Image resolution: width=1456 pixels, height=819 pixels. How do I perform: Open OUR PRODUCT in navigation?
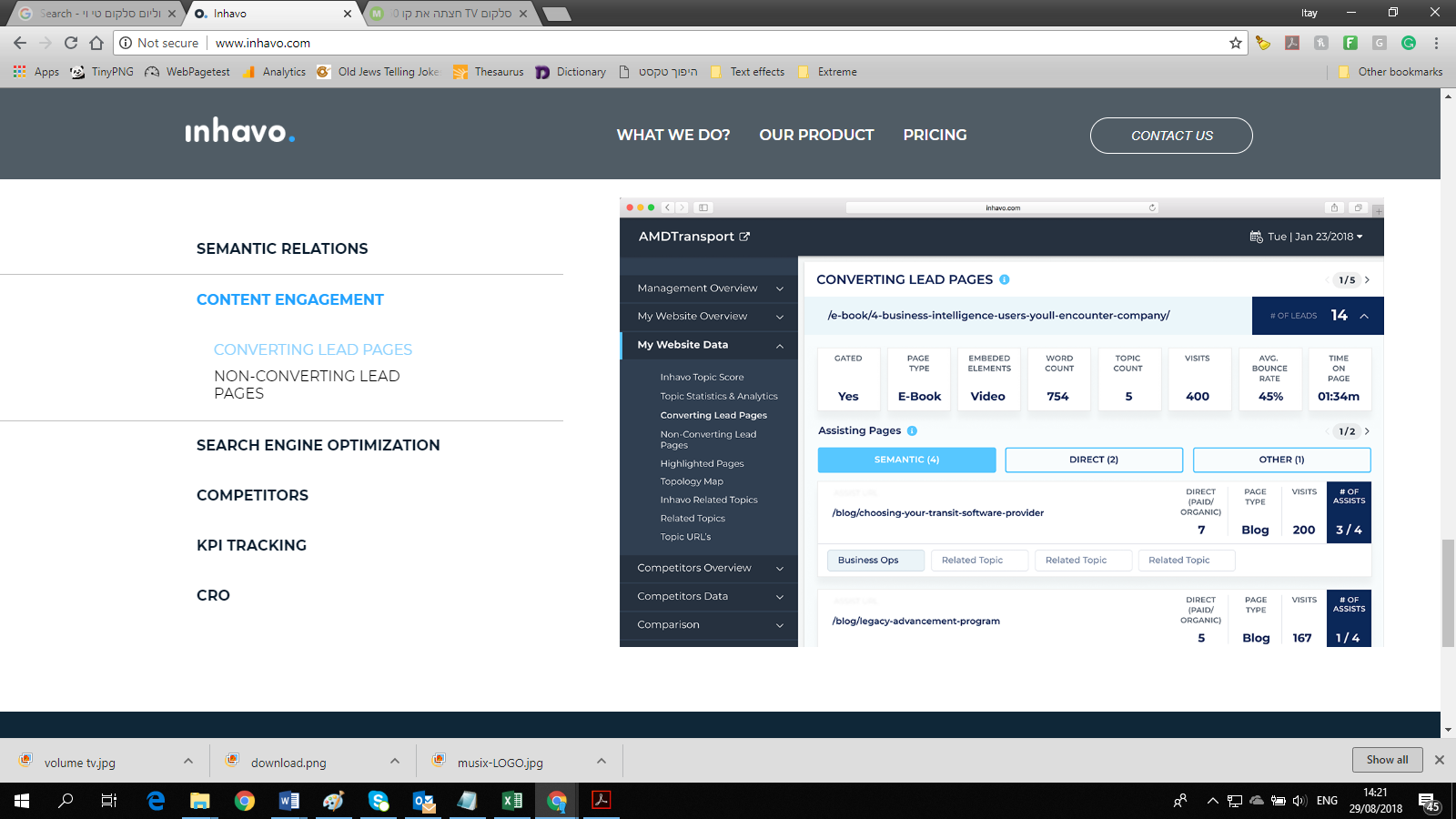816,135
